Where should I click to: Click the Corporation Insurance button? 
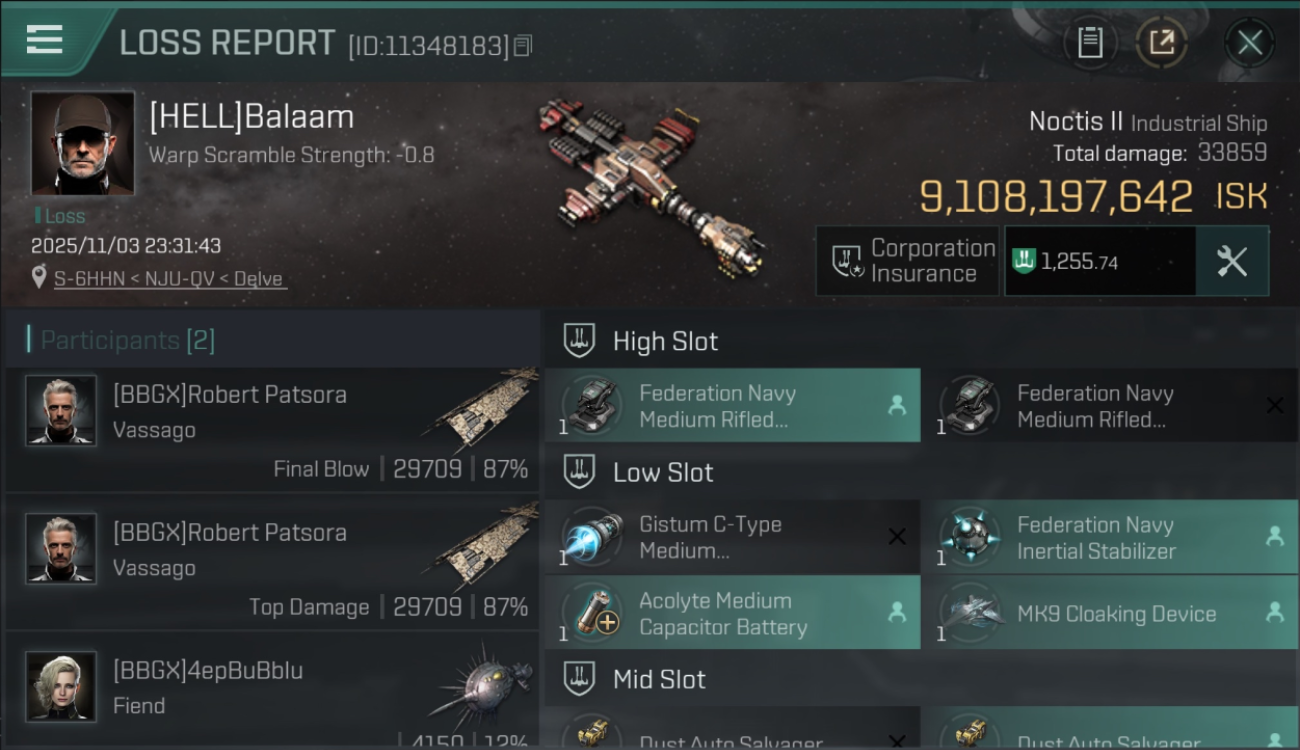(x=907, y=261)
